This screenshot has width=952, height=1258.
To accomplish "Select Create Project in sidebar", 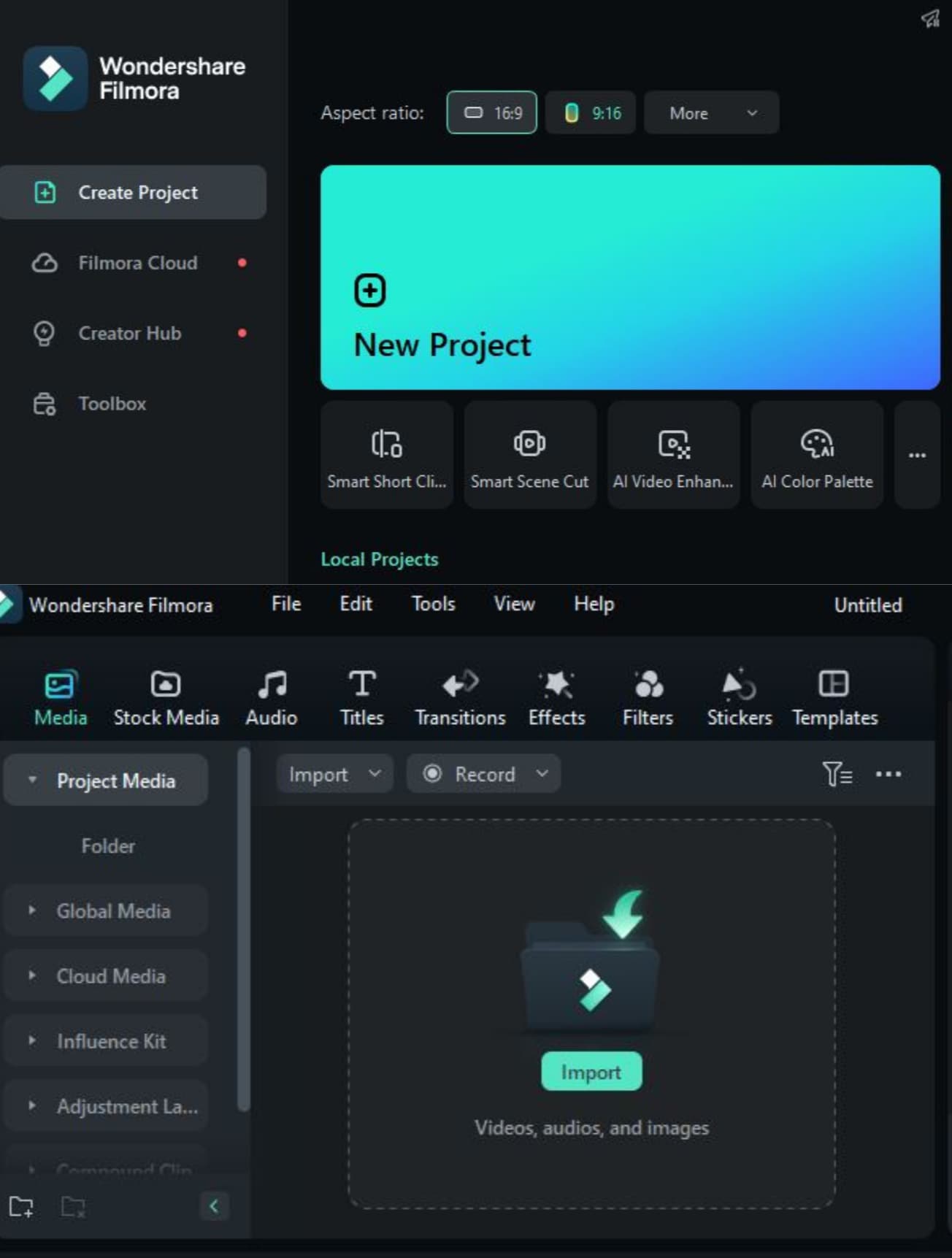I will pyautogui.click(x=133, y=192).
